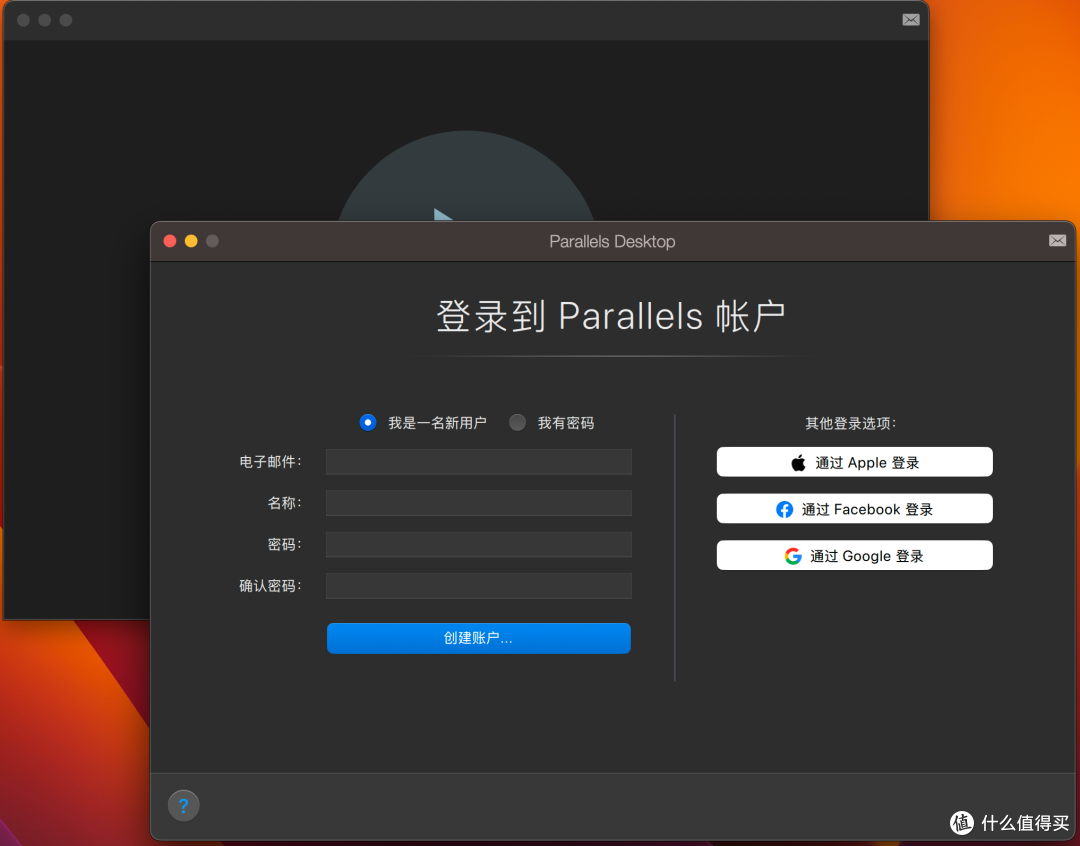Image resolution: width=1080 pixels, height=846 pixels.
Task: Click into the 密码 field
Action: coord(479,544)
